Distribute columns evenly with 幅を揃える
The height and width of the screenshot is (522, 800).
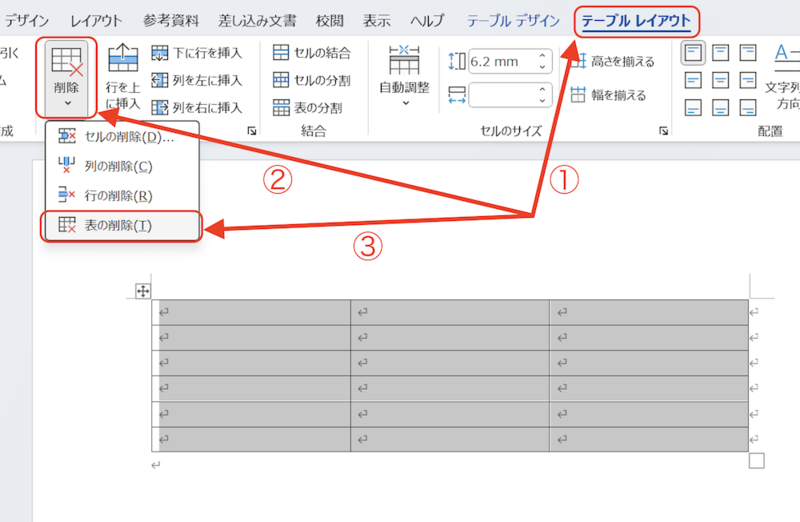(x=608, y=95)
